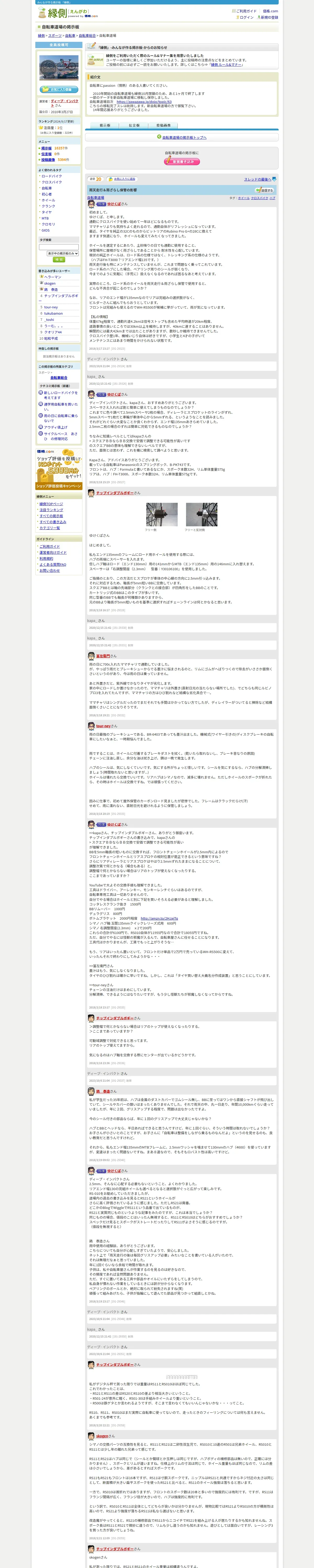This screenshot has width=314, height=1568.
Task: Click the 返信する button on thread title
Action: (265, 191)
